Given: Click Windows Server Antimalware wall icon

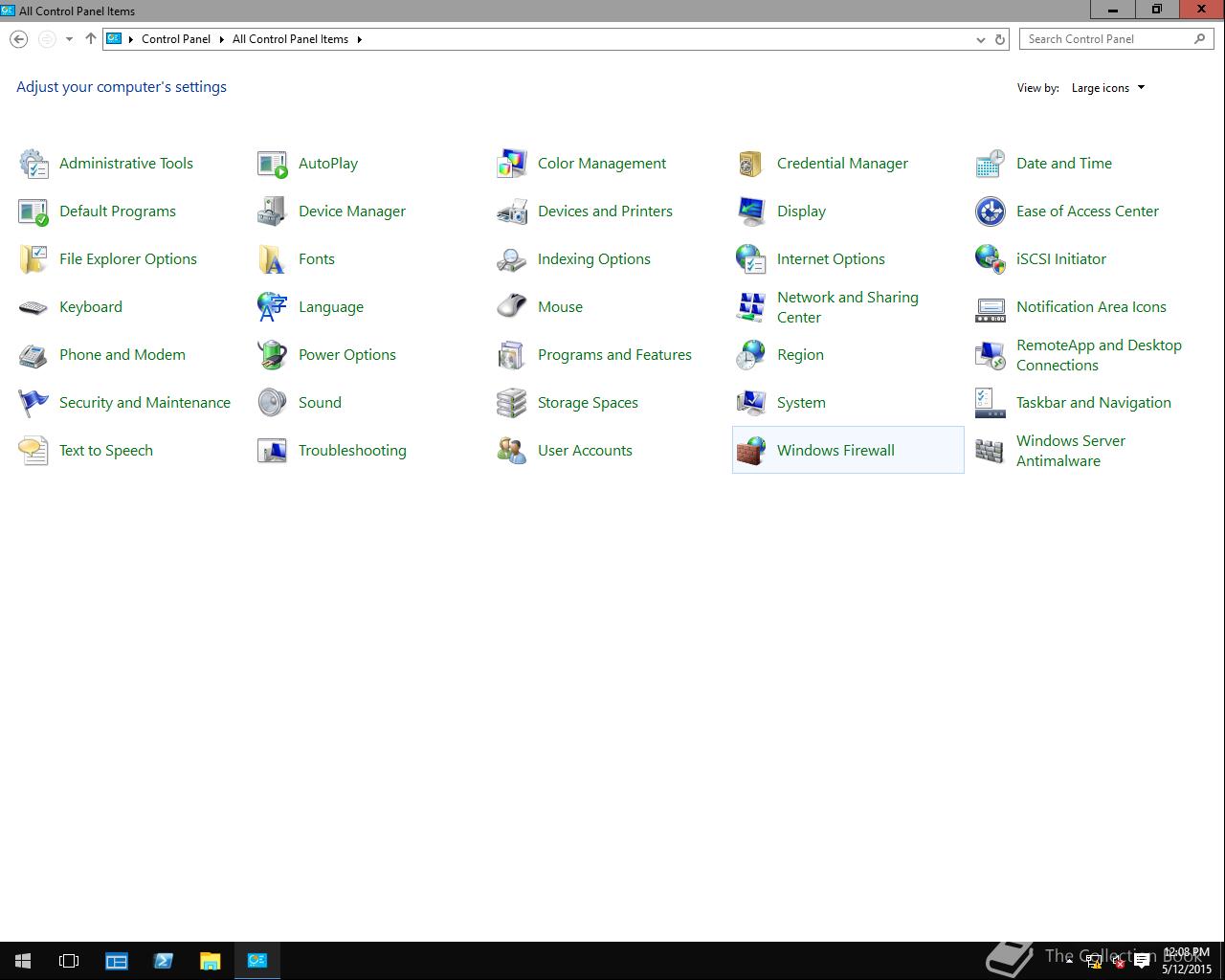Looking at the screenshot, I should 991,451.
